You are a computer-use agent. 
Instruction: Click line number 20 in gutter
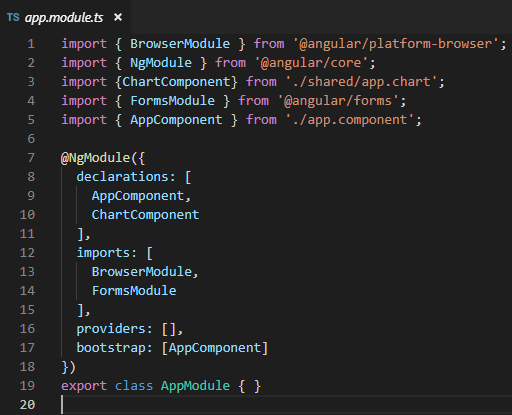click(27, 405)
